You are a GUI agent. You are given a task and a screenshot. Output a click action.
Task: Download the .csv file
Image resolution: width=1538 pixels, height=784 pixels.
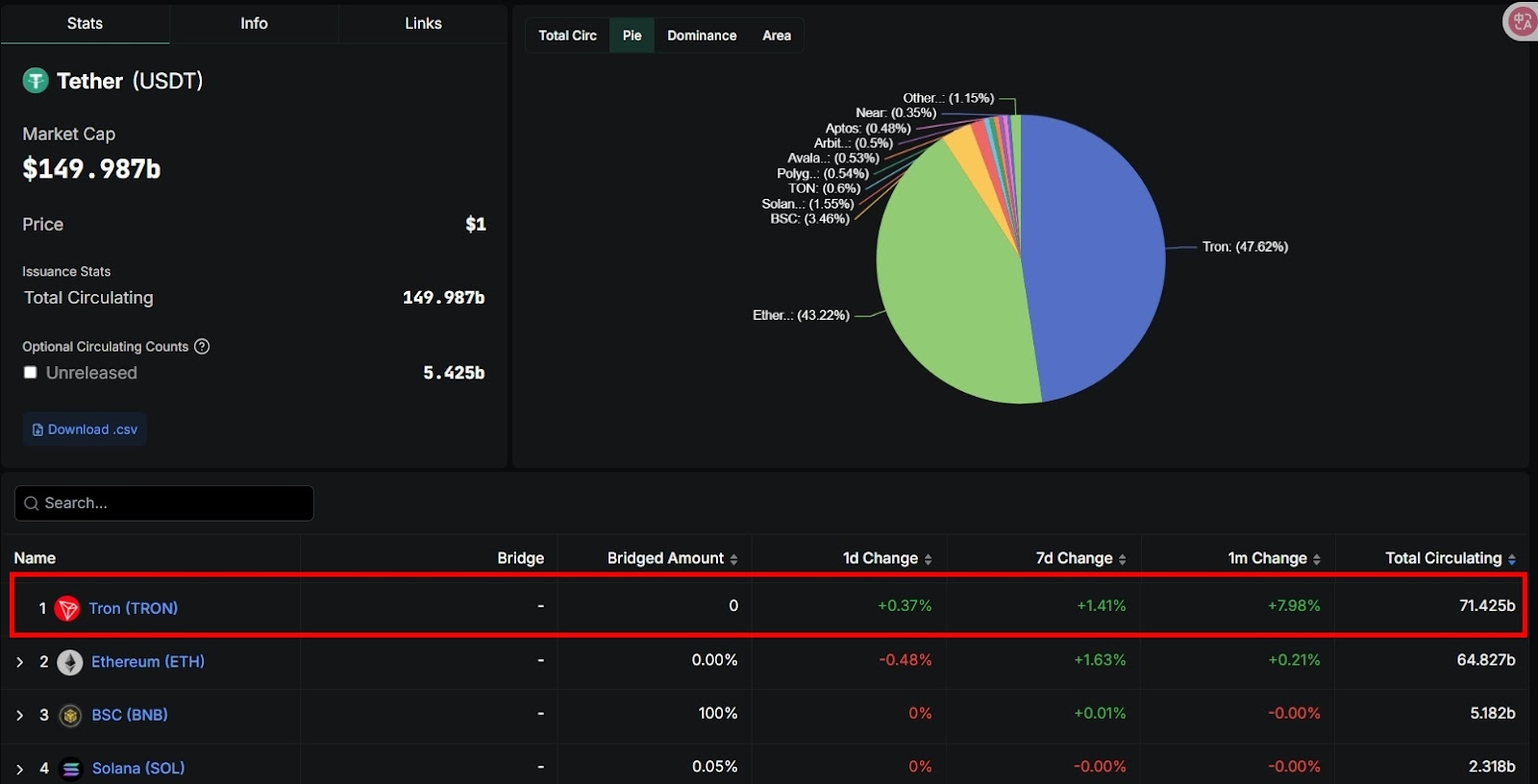(85, 429)
